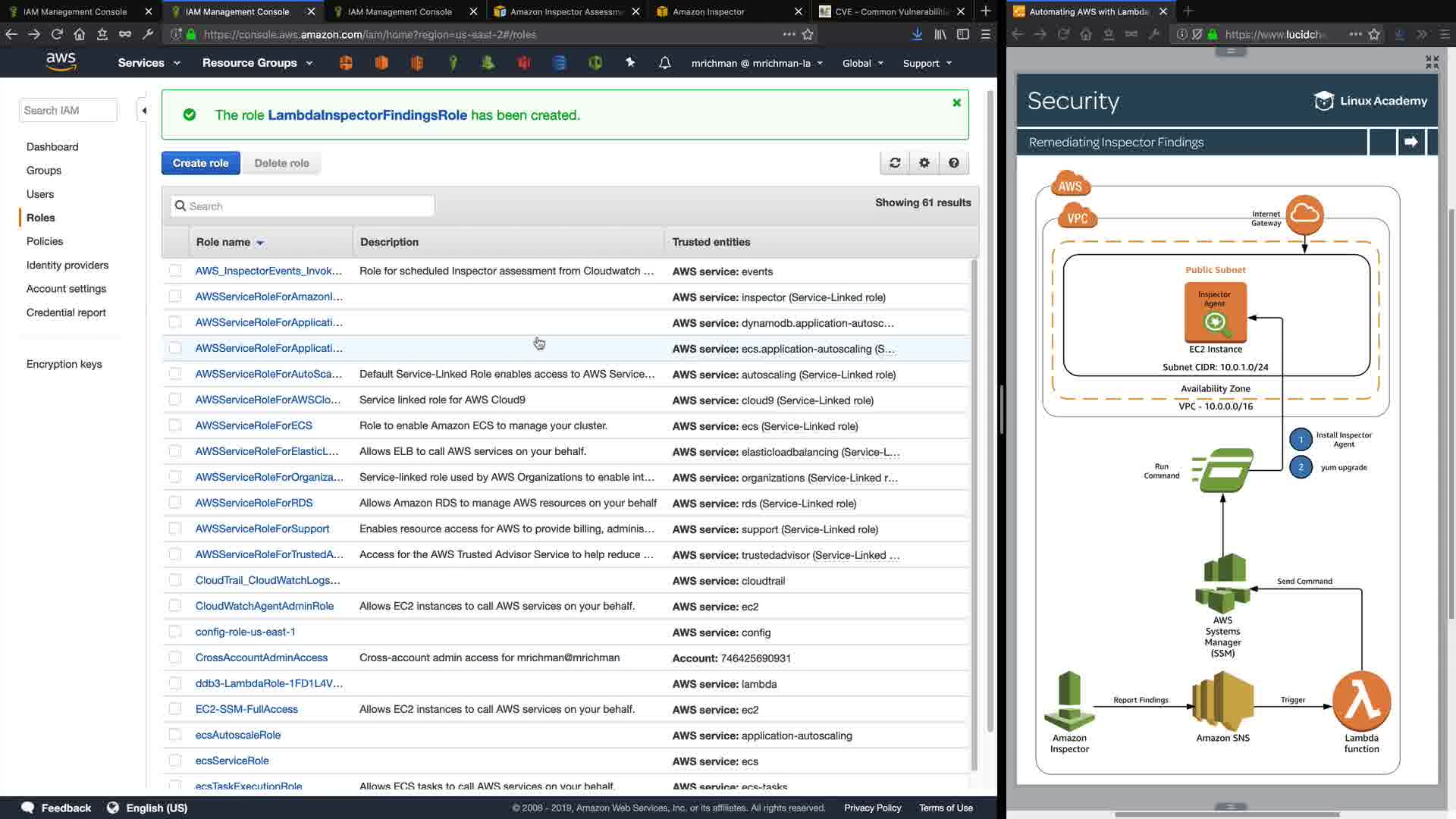The width and height of the screenshot is (1456, 819).
Task: Click the roles Search input field
Action: [x=303, y=206]
